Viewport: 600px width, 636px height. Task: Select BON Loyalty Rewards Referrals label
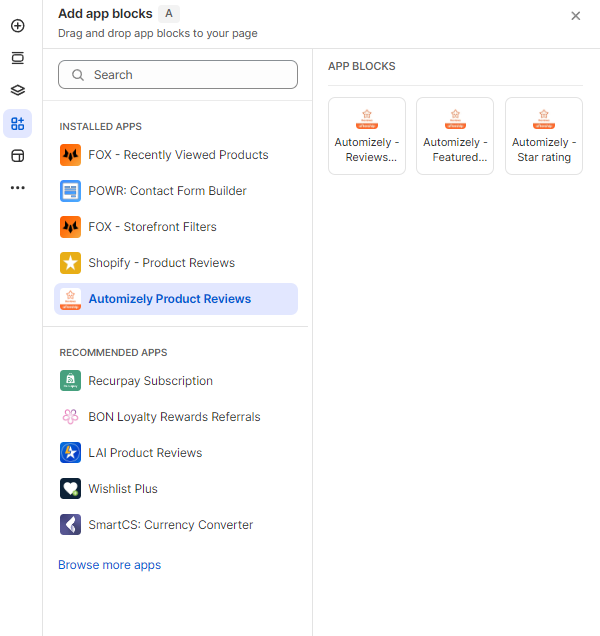174,417
